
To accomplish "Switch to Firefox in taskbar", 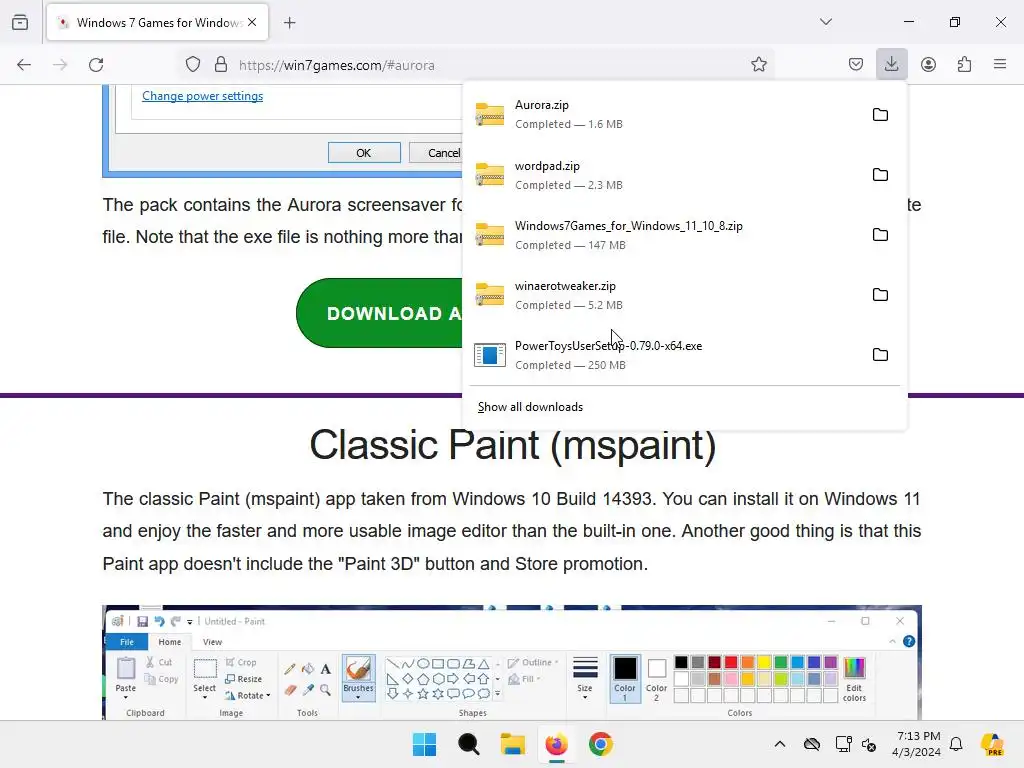I will pyautogui.click(x=556, y=744).
